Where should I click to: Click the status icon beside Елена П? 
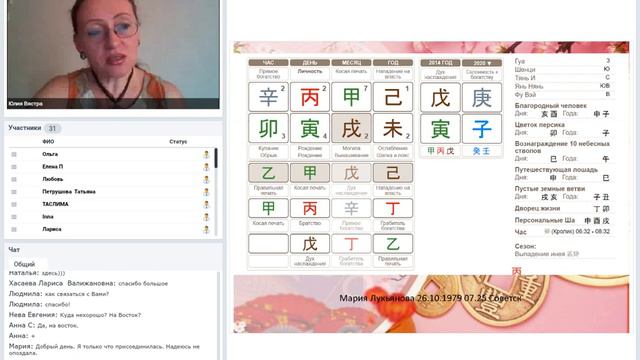click(x=206, y=167)
